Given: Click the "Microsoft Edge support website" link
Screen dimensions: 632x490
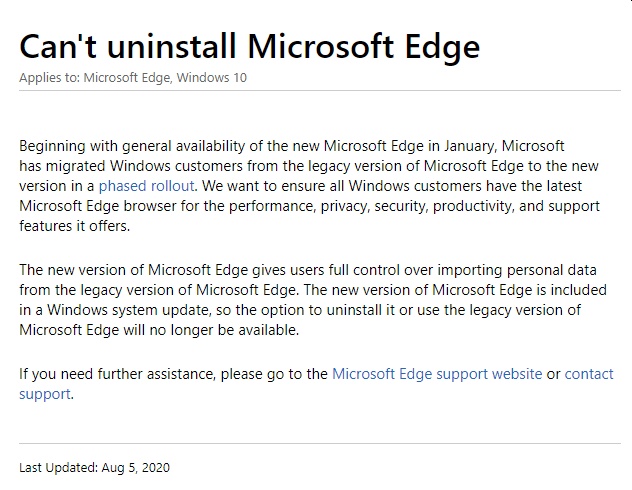Looking at the screenshot, I should click(x=437, y=374).
